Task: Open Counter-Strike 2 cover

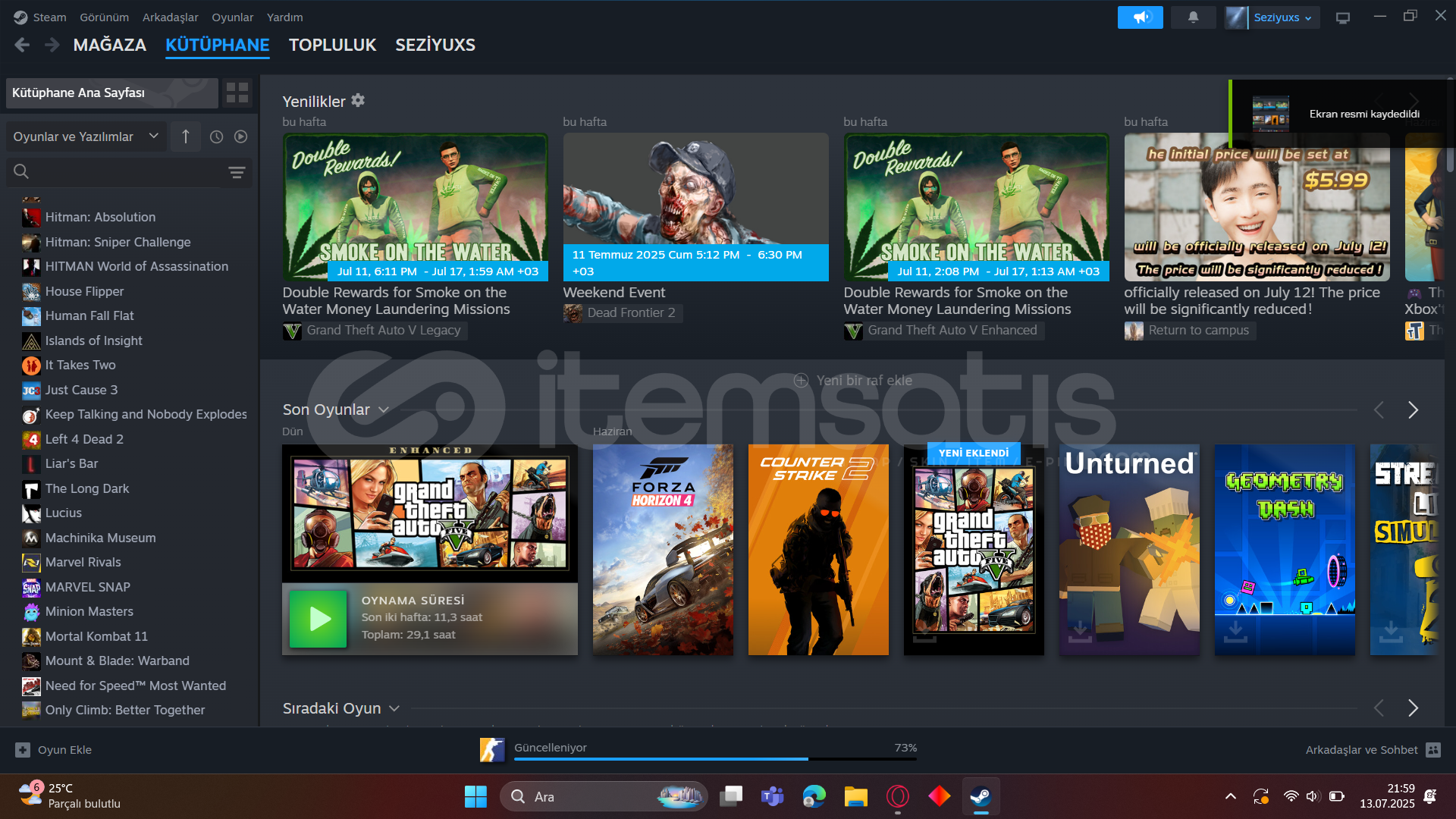Action: click(818, 550)
